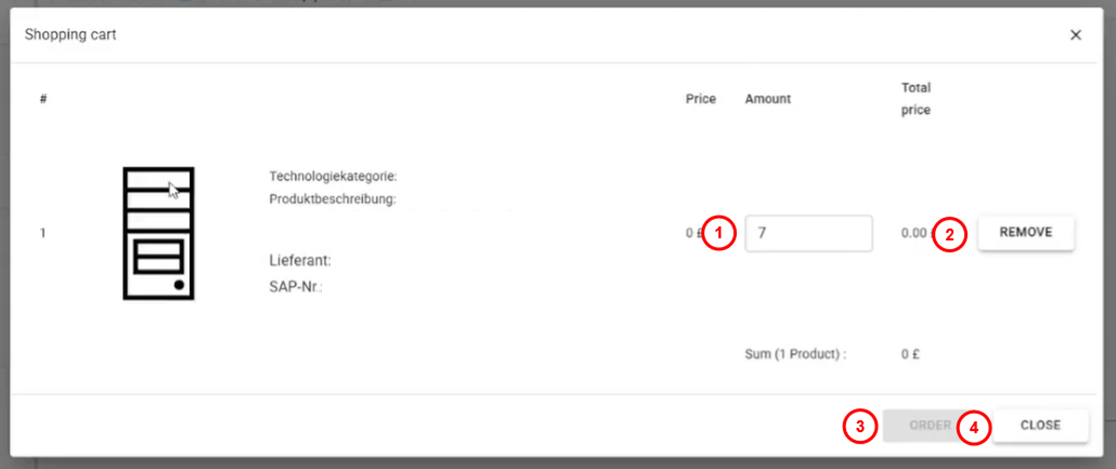Click the SAP-Nr. label
The image size is (1116, 469).
coord(296,288)
